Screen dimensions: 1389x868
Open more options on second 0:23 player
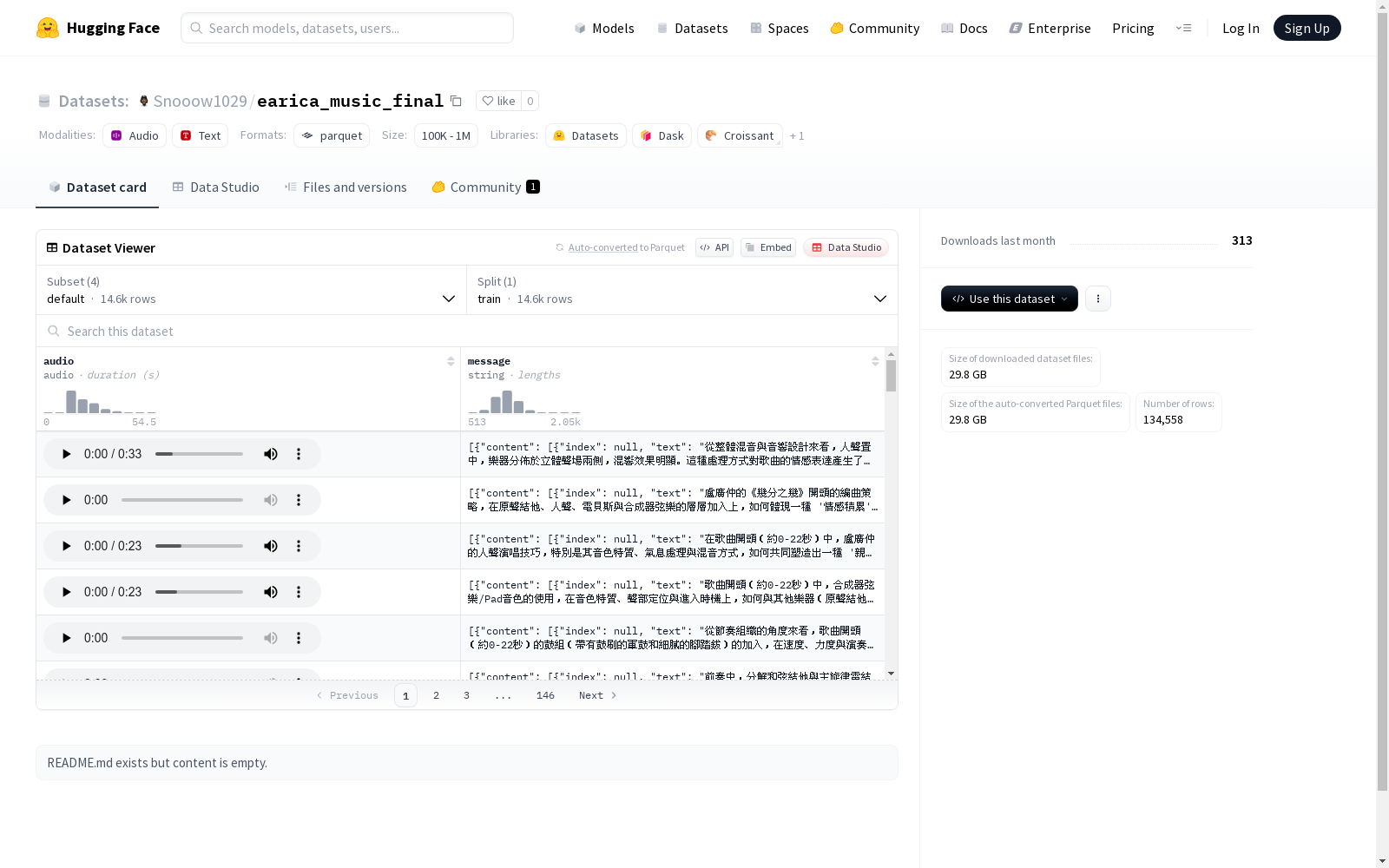pos(299,592)
